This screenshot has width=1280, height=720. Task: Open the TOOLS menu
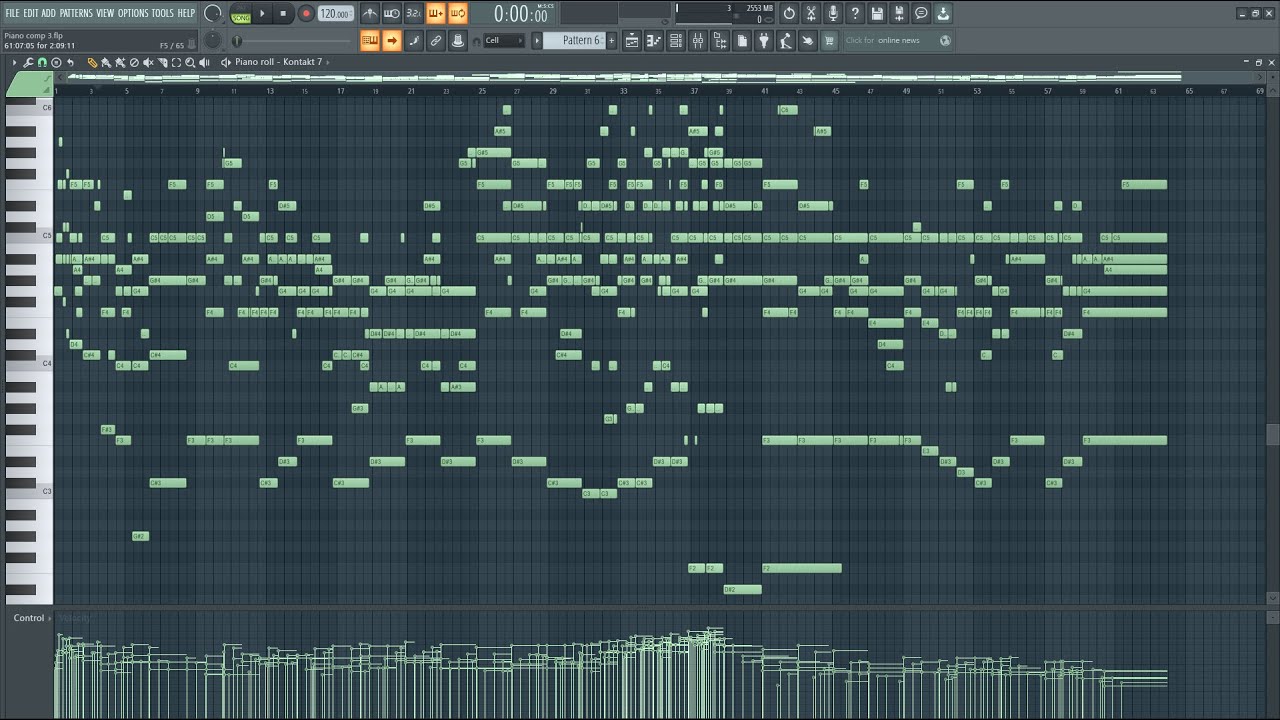162,13
